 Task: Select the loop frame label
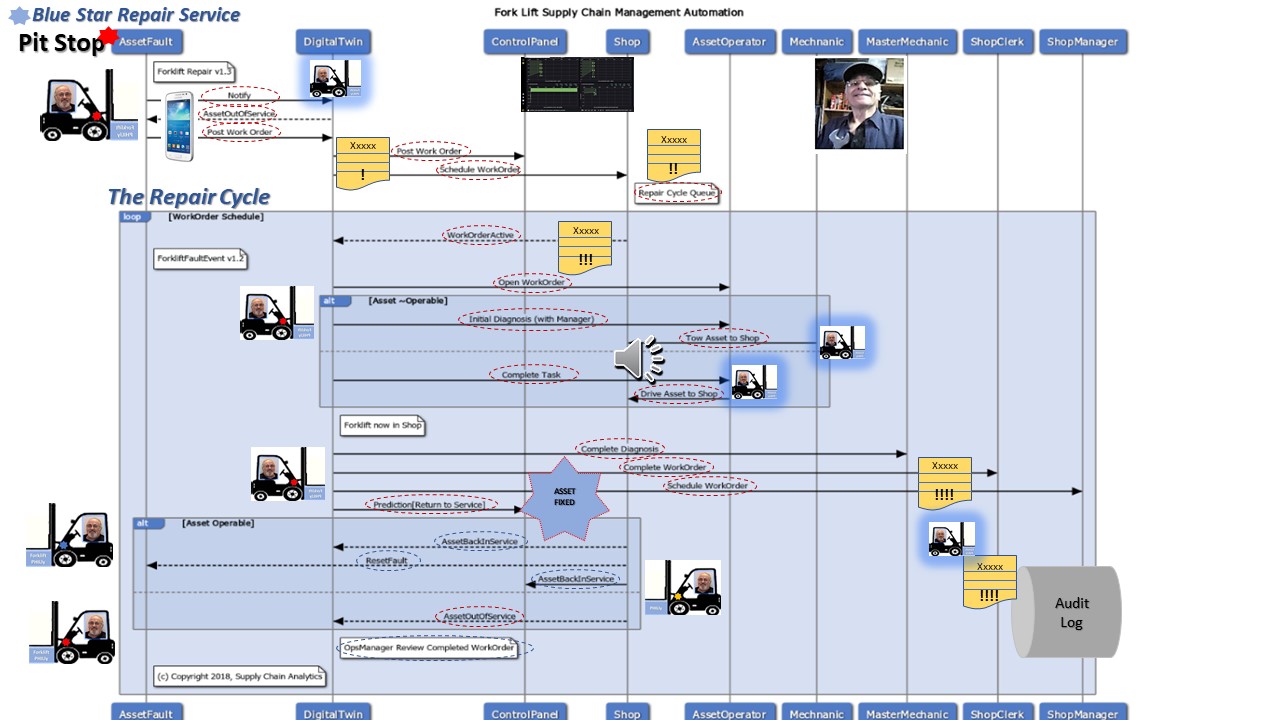pyautogui.click(x=133, y=217)
